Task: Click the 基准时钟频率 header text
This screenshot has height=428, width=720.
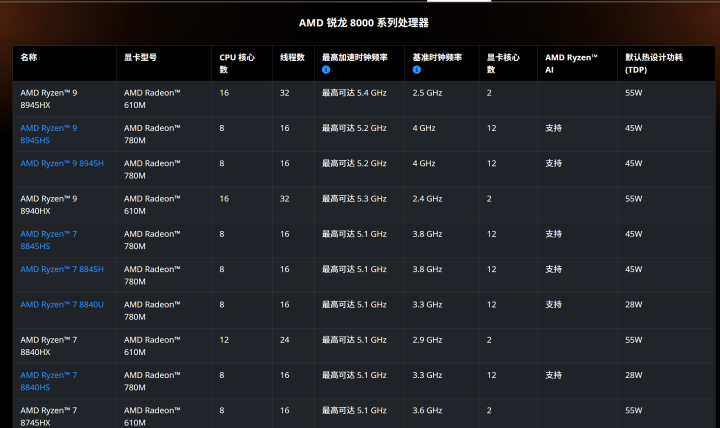Action: click(437, 57)
